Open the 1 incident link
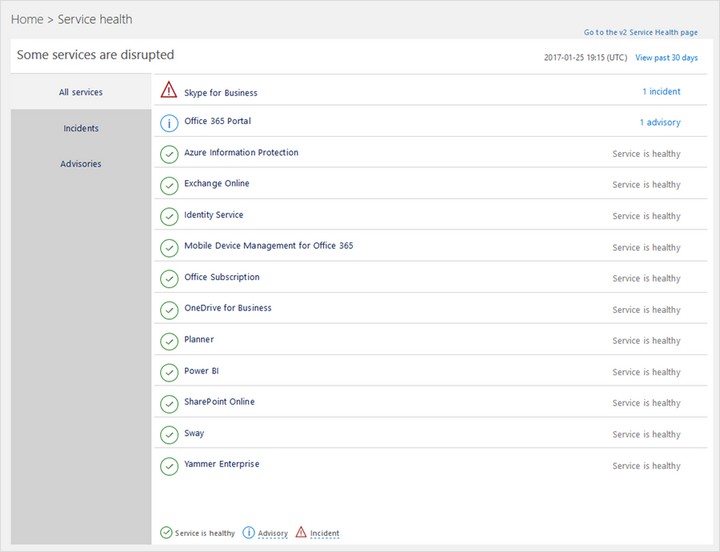720x552 pixels. pyautogui.click(x=661, y=92)
